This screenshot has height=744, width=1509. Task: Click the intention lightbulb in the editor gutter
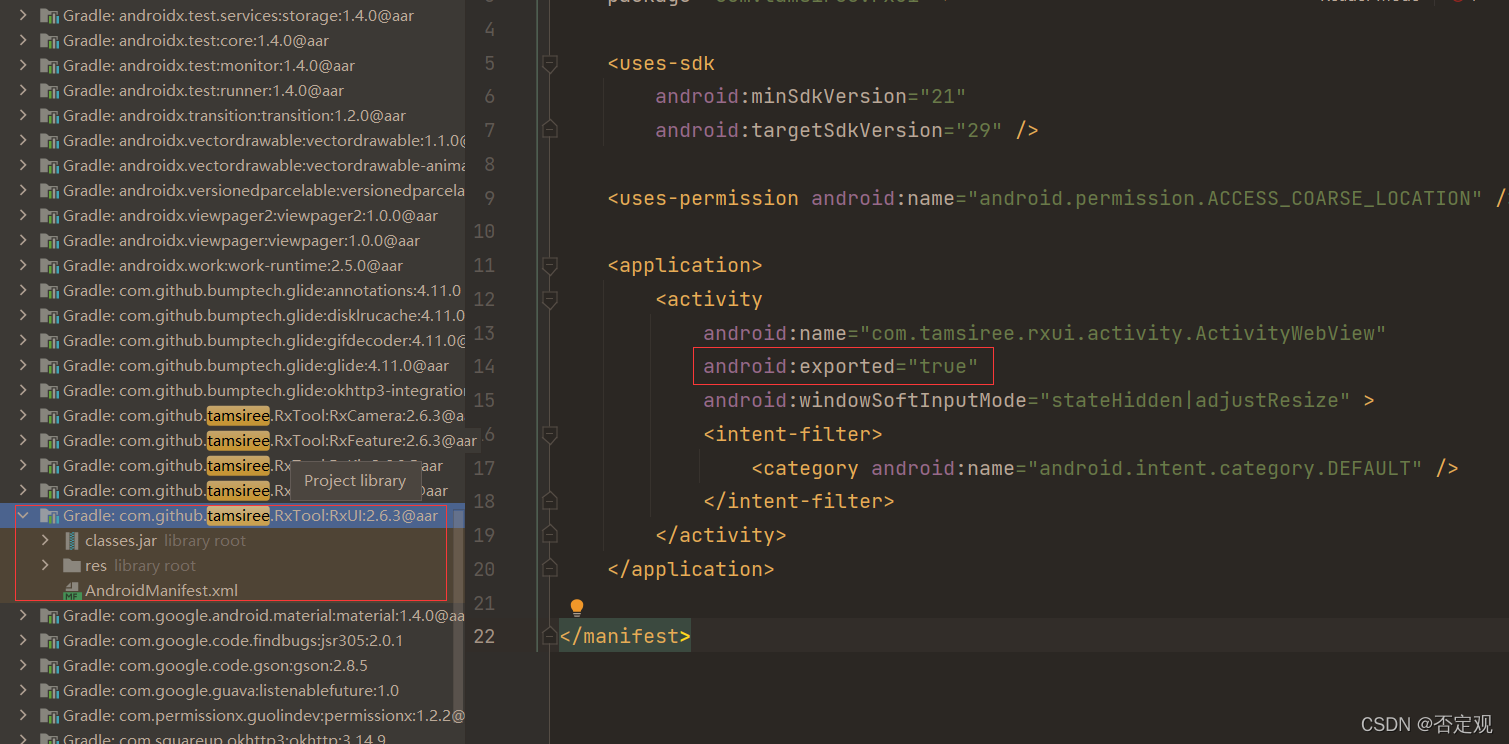[x=577, y=606]
